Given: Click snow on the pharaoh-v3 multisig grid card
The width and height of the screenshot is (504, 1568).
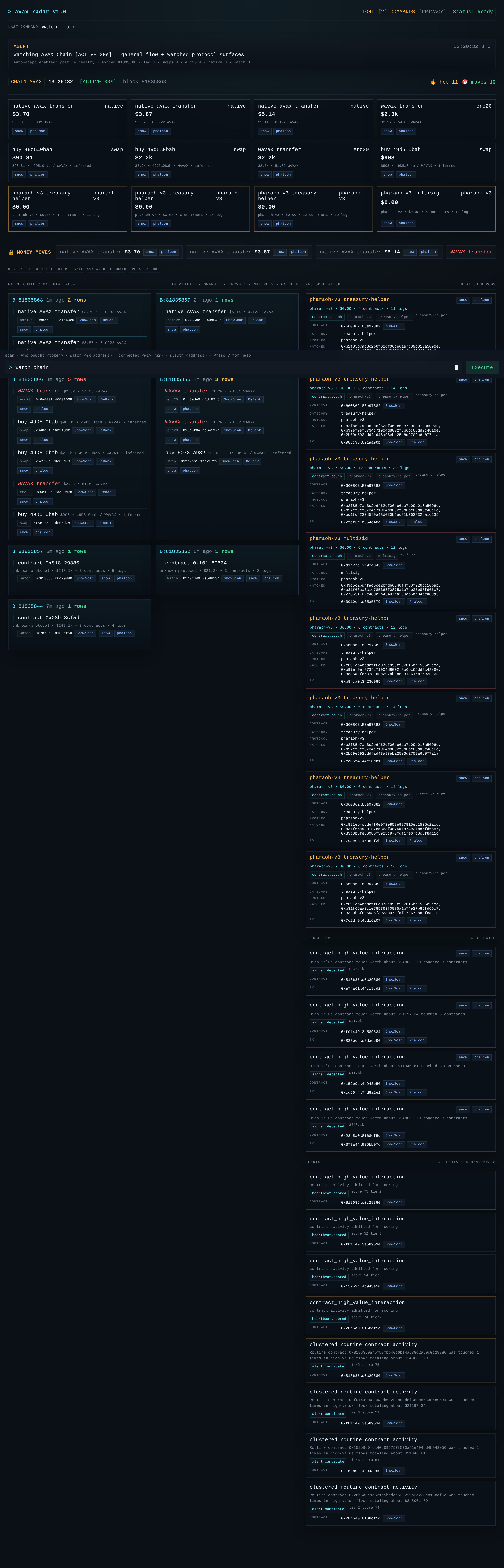Looking at the screenshot, I should coord(388,223).
